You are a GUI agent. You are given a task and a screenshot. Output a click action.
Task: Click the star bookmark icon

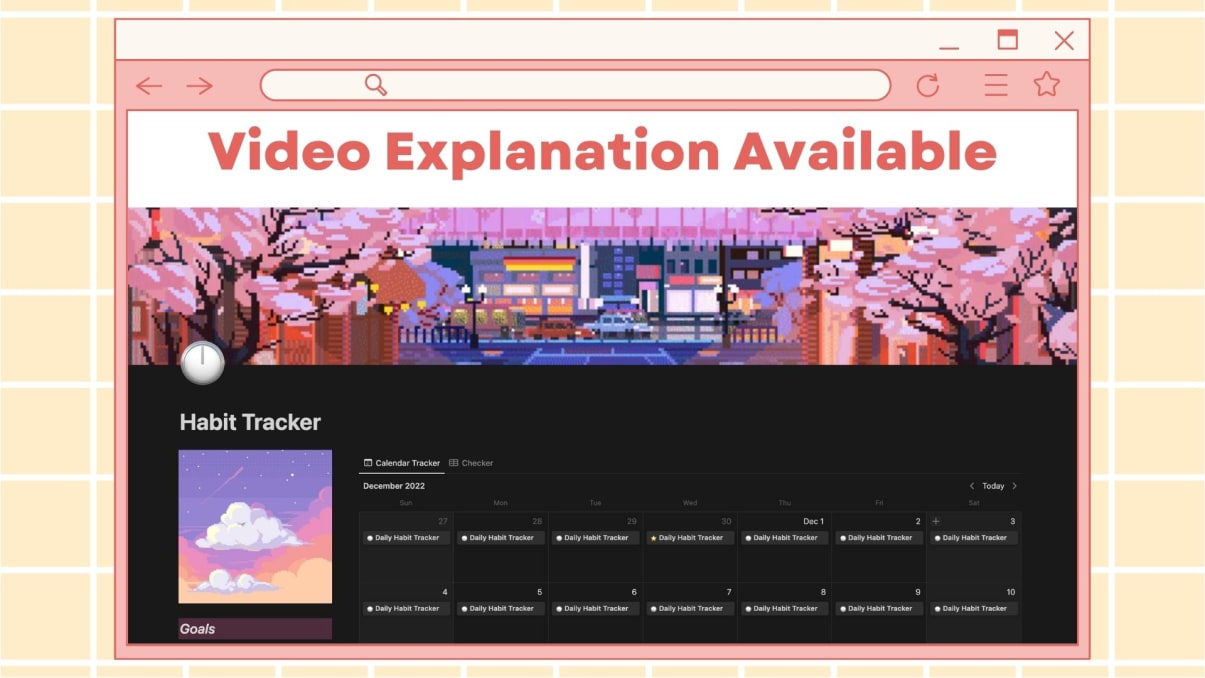coord(1047,84)
